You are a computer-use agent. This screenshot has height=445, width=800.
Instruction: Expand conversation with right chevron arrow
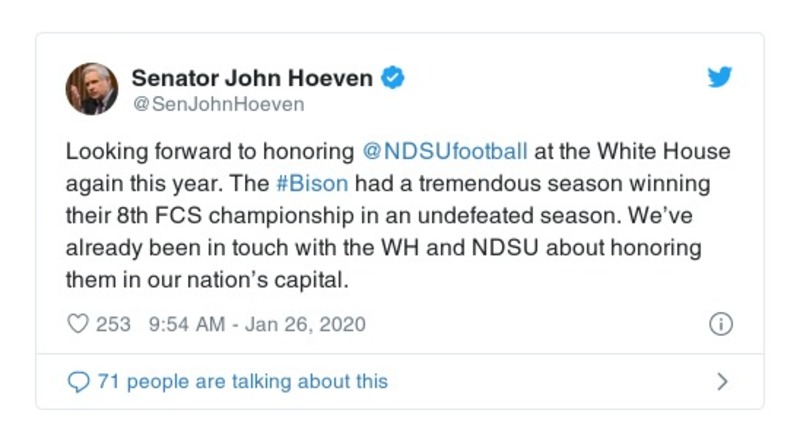point(722,381)
